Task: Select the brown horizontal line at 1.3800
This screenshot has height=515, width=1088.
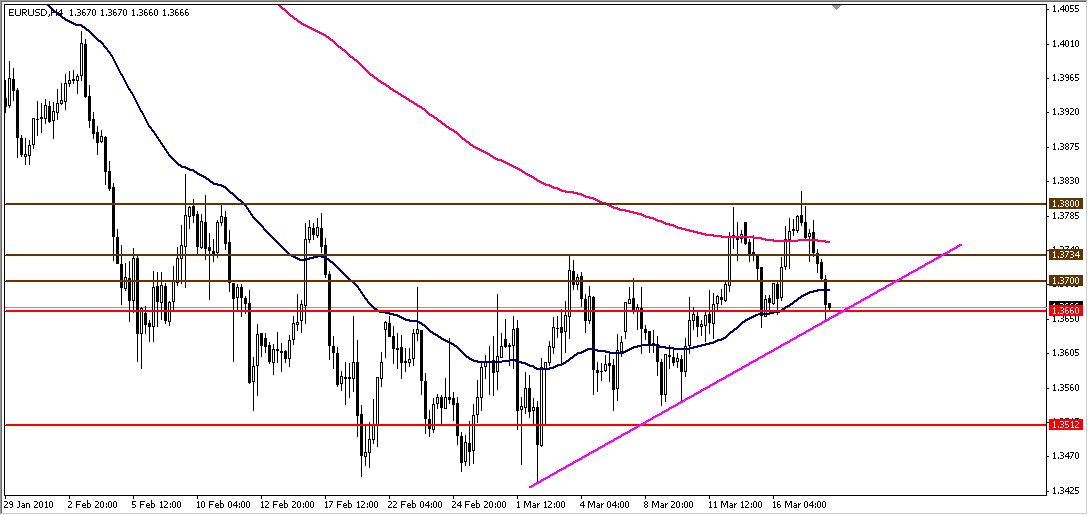Action: click(x=400, y=204)
